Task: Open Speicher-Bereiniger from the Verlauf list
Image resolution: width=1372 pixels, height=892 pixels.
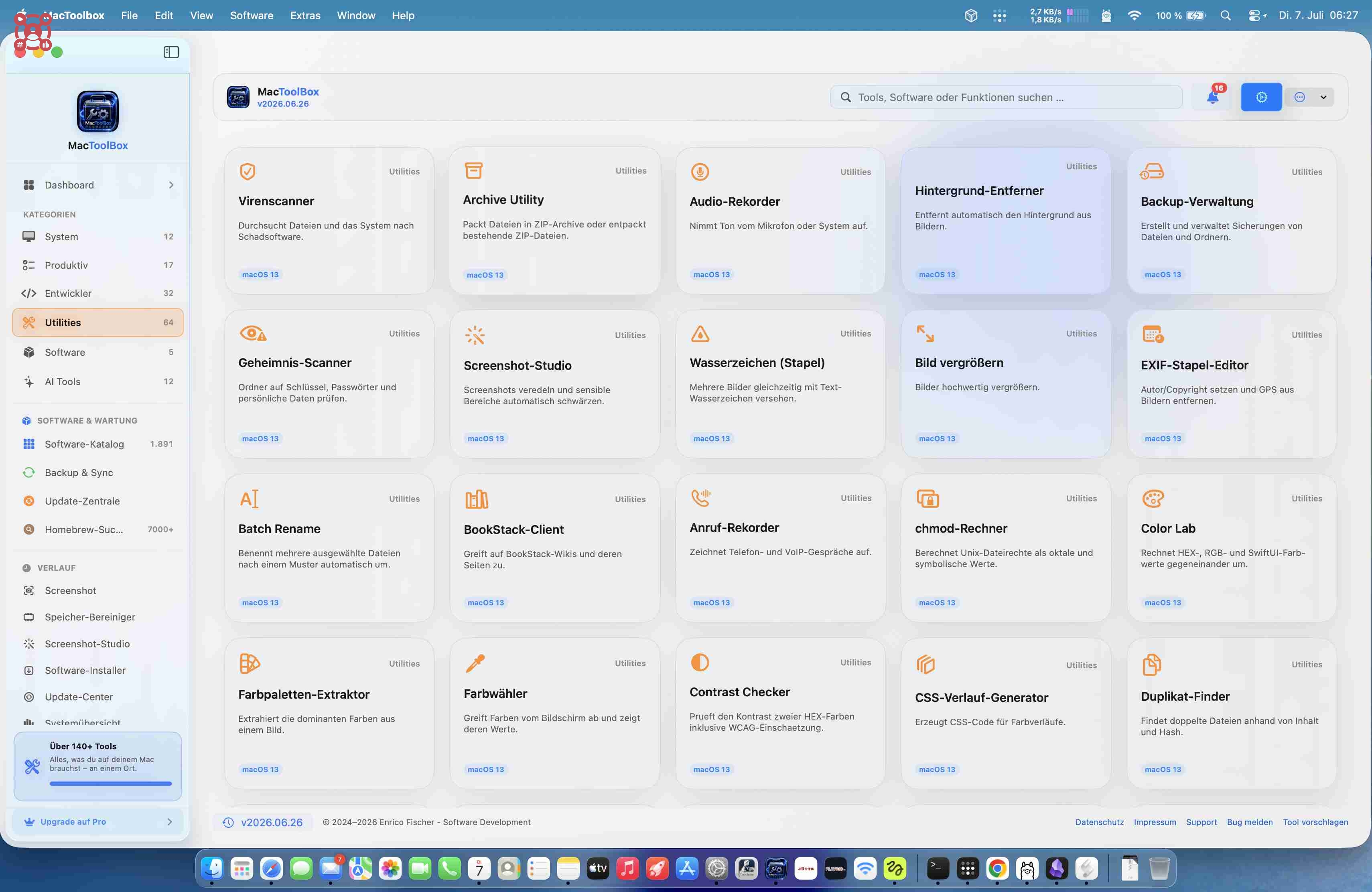Action: [98, 617]
